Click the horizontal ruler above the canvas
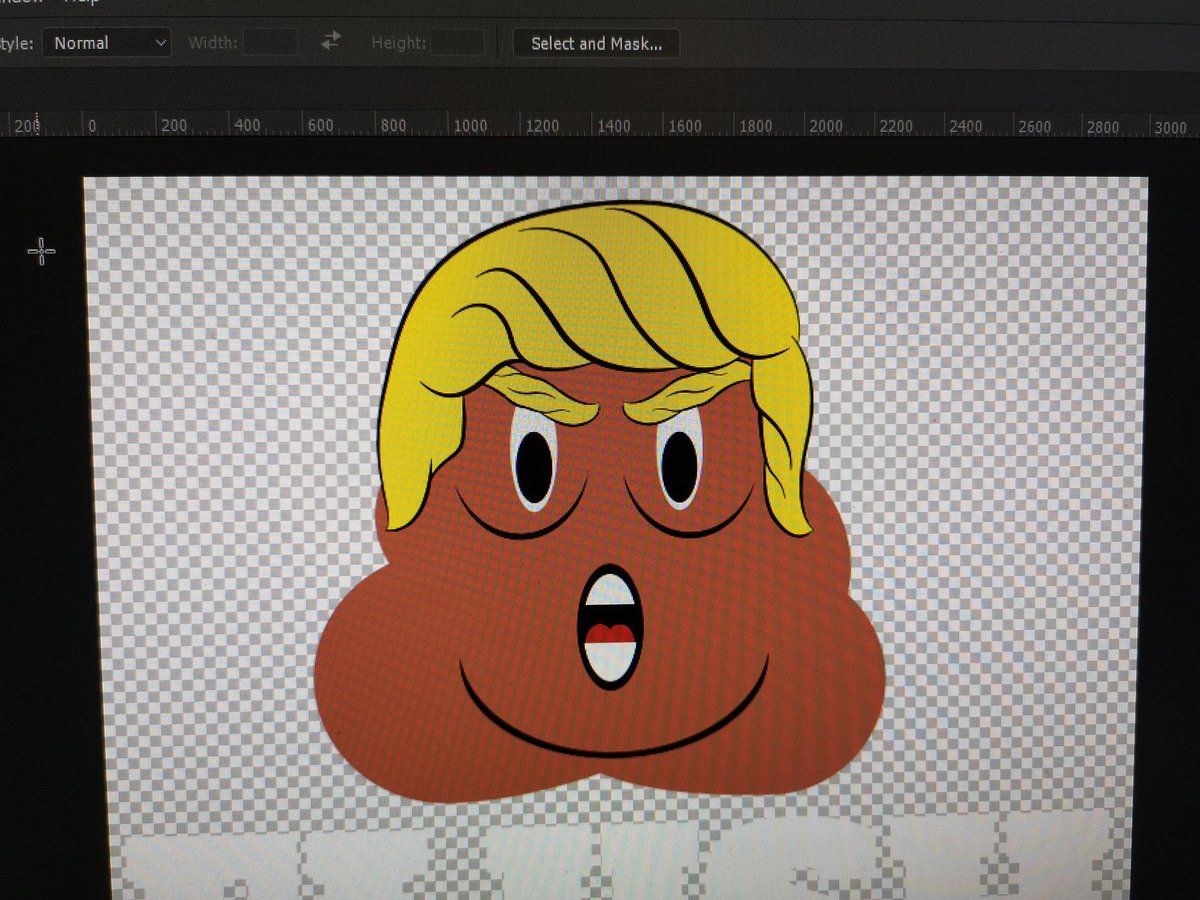The height and width of the screenshot is (900, 1200). coord(600,125)
